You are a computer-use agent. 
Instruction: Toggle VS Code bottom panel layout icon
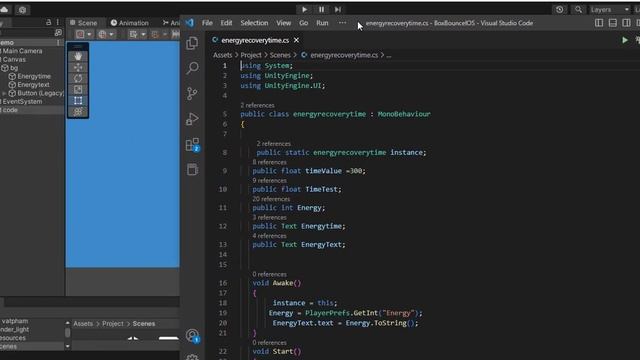click(x=613, y=23)
